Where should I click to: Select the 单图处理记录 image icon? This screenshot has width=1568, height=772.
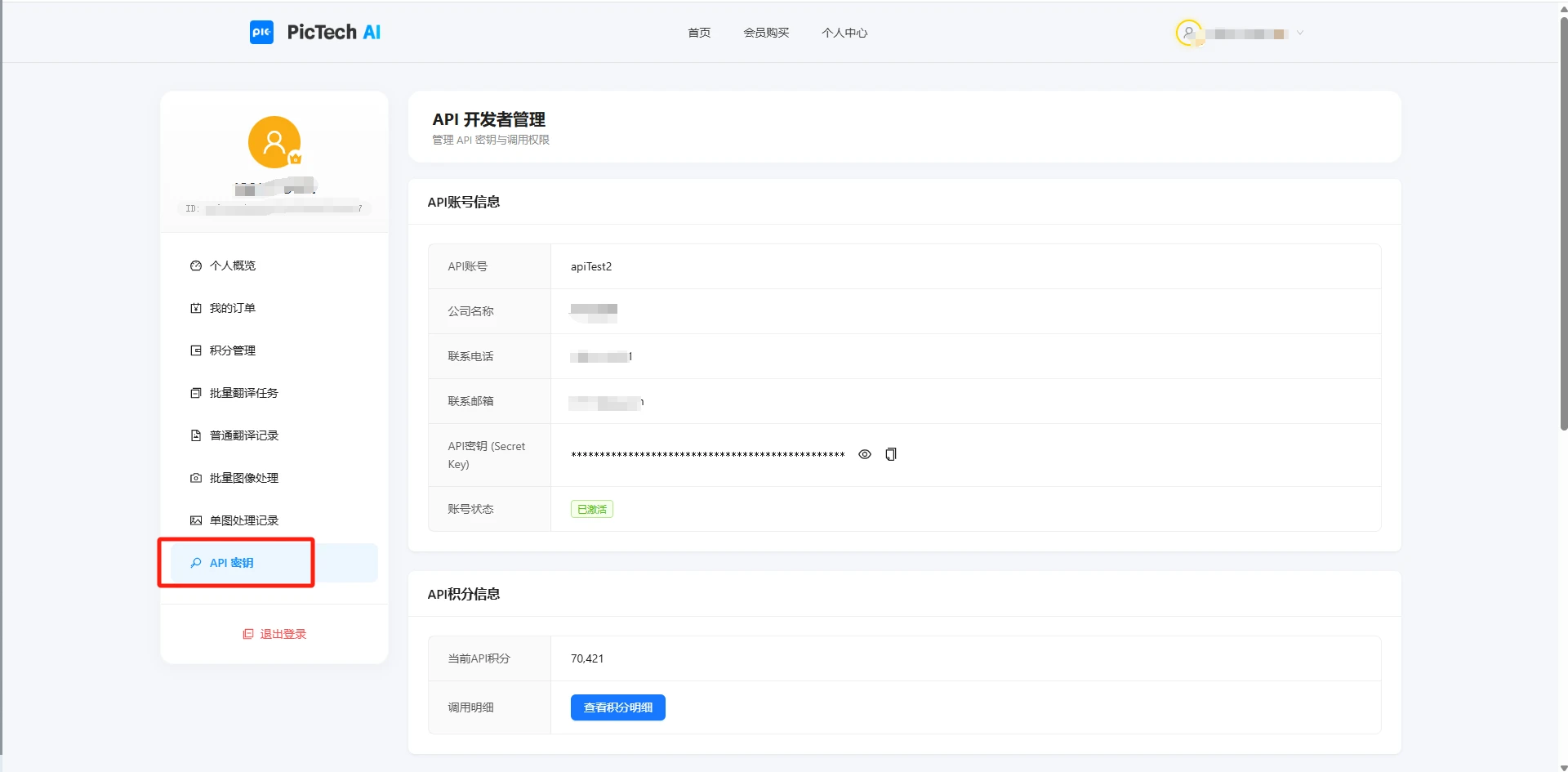[194, 520]
